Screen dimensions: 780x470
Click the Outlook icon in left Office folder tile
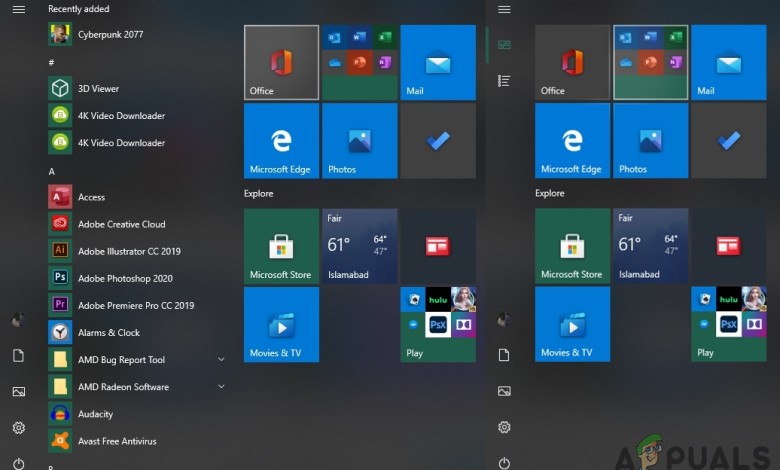tap(334, 37)
